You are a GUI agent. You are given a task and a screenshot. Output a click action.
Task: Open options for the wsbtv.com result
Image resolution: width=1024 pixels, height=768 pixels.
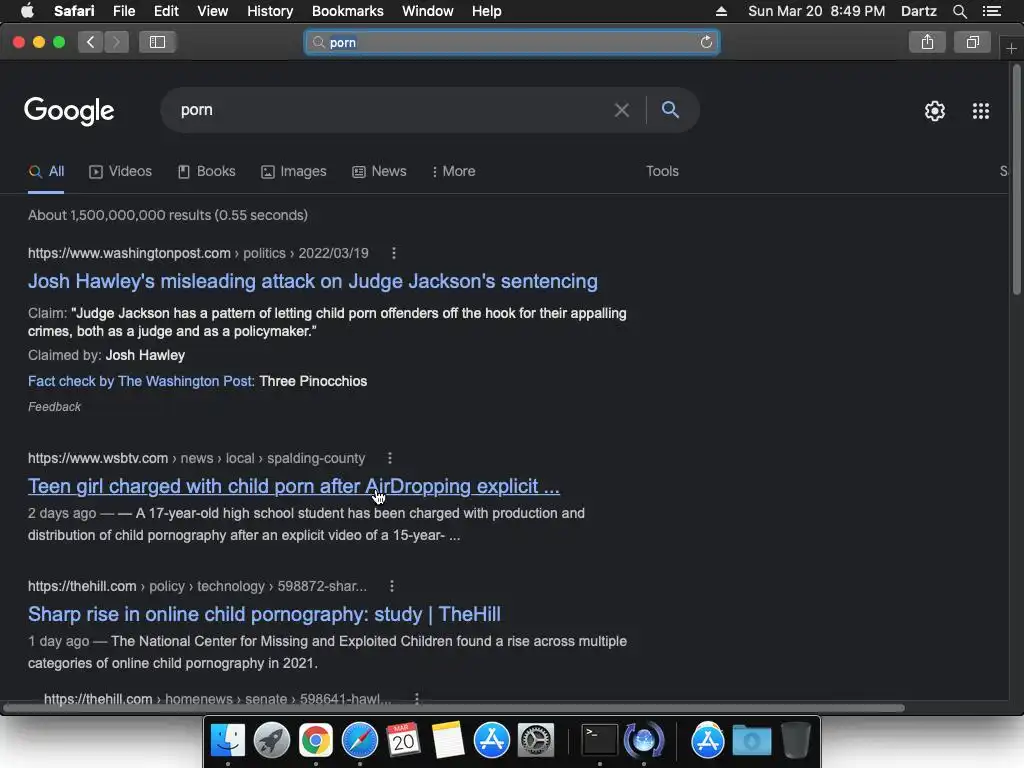390,458
